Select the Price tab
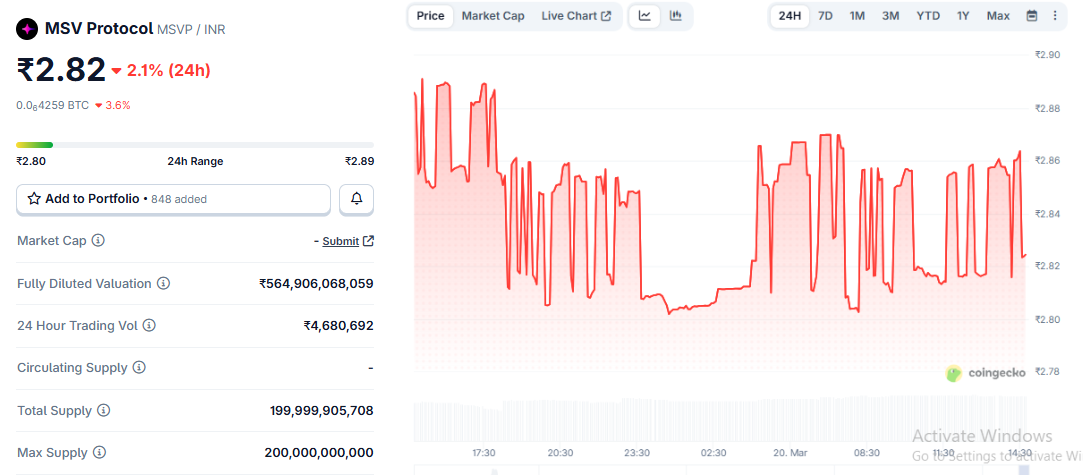The image size is (1083, 475). click(x=430, y=16)
